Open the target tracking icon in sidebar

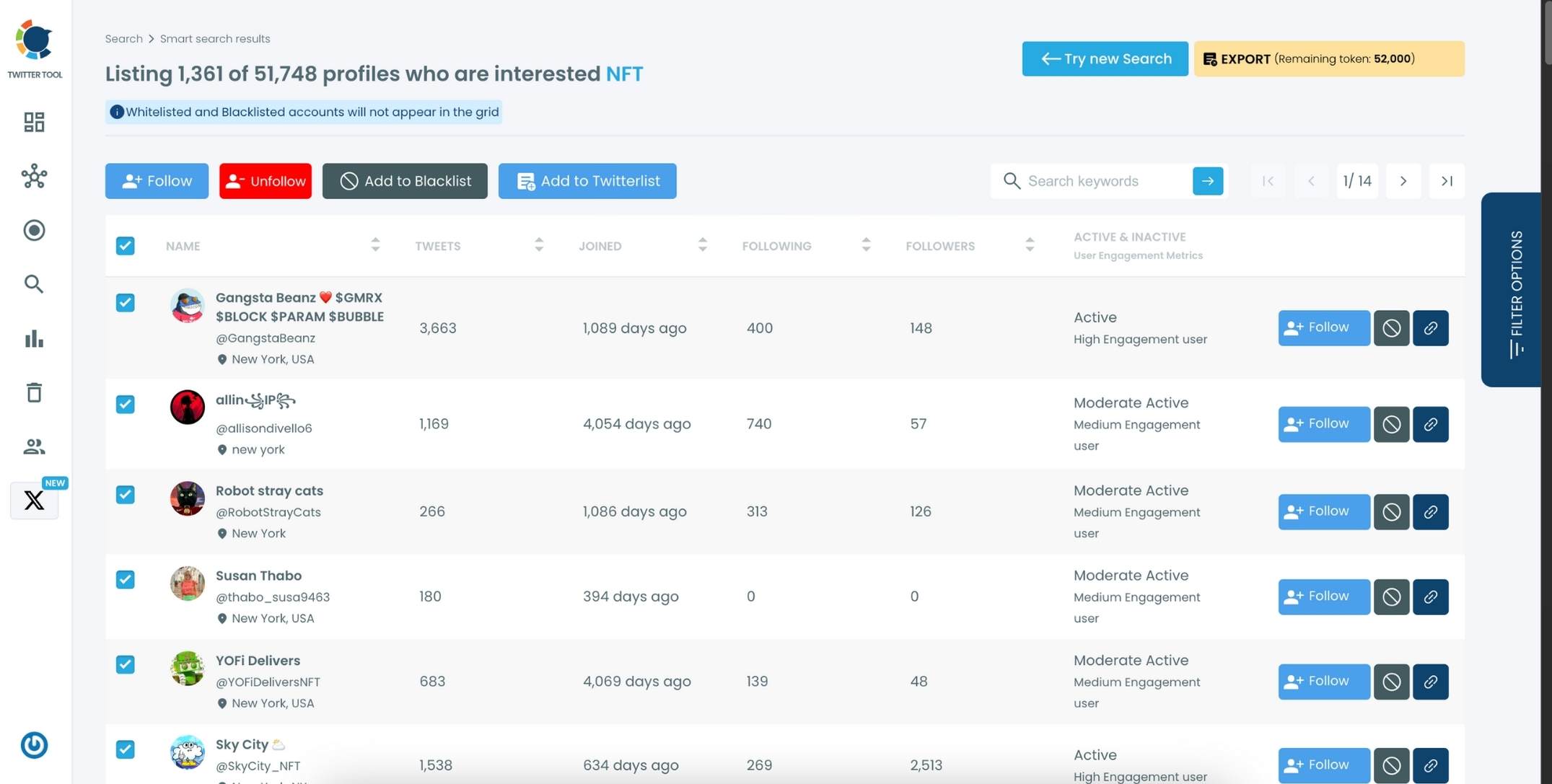click(x=33, y=230)
